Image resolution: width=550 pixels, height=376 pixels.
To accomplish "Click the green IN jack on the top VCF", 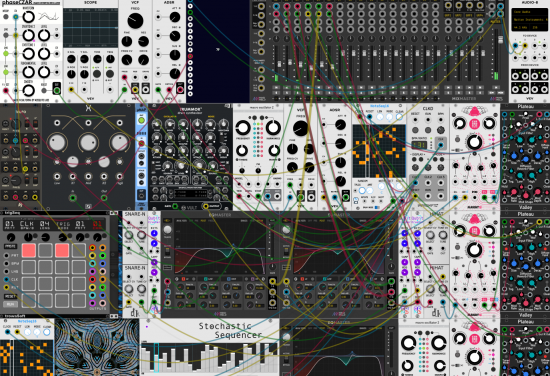I will [x=125, y=90].
